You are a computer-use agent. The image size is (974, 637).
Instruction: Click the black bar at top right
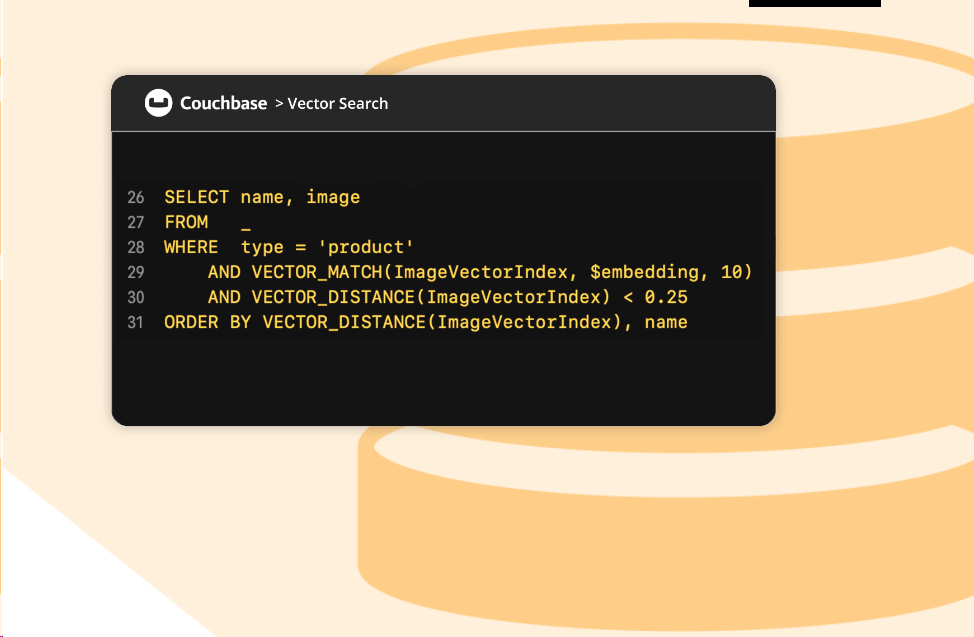coord(815,3)
